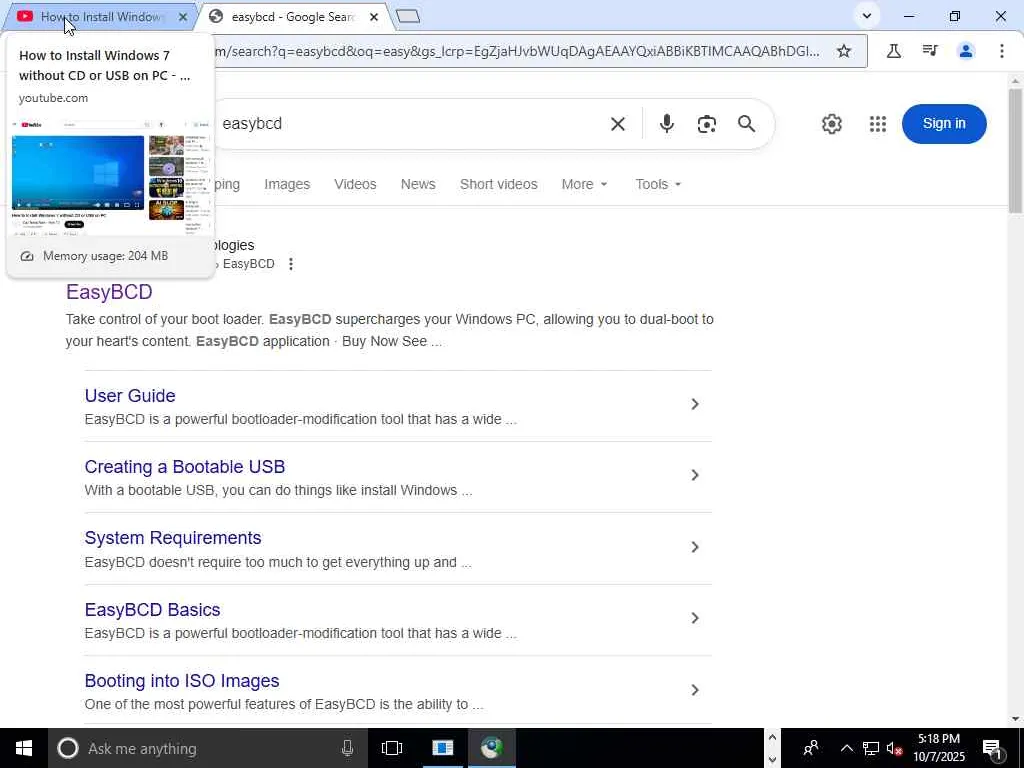Screen dimensions: 1024x768
Task: Click the page vertical scrollbar thumb
Action: pyautogui.click(x=1015, y=150)
